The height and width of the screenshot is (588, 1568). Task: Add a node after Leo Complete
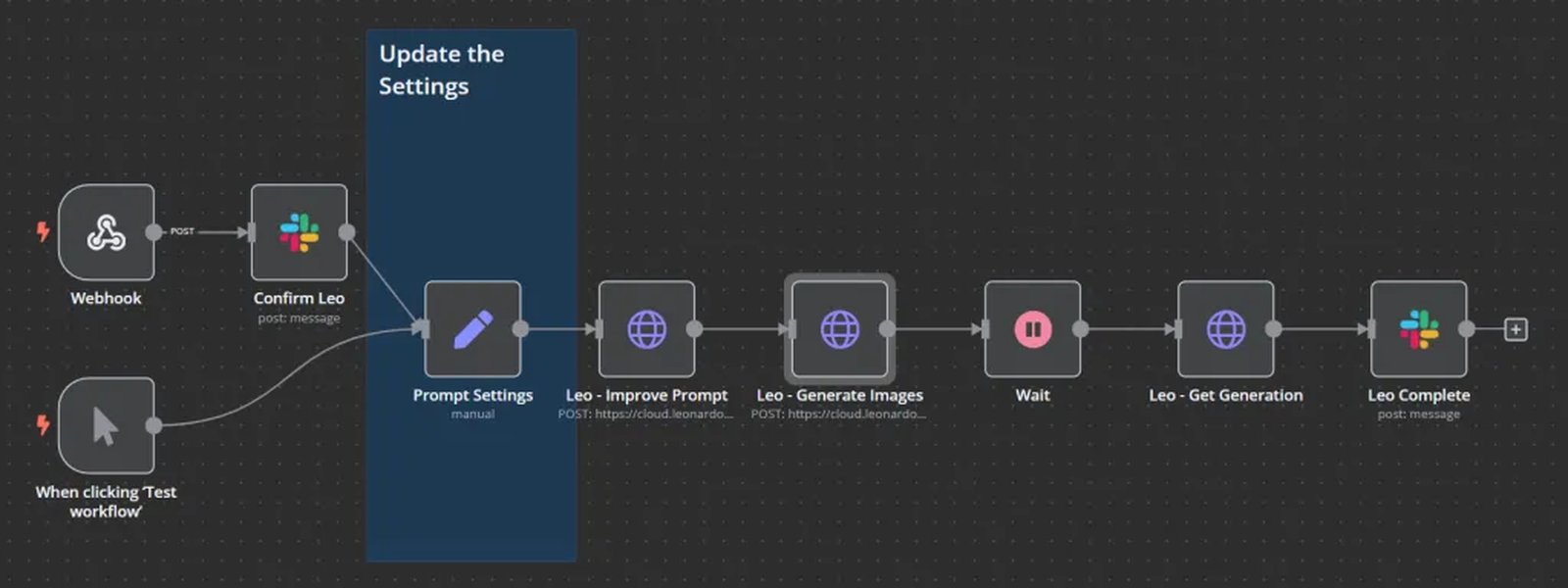point(1516,329)
